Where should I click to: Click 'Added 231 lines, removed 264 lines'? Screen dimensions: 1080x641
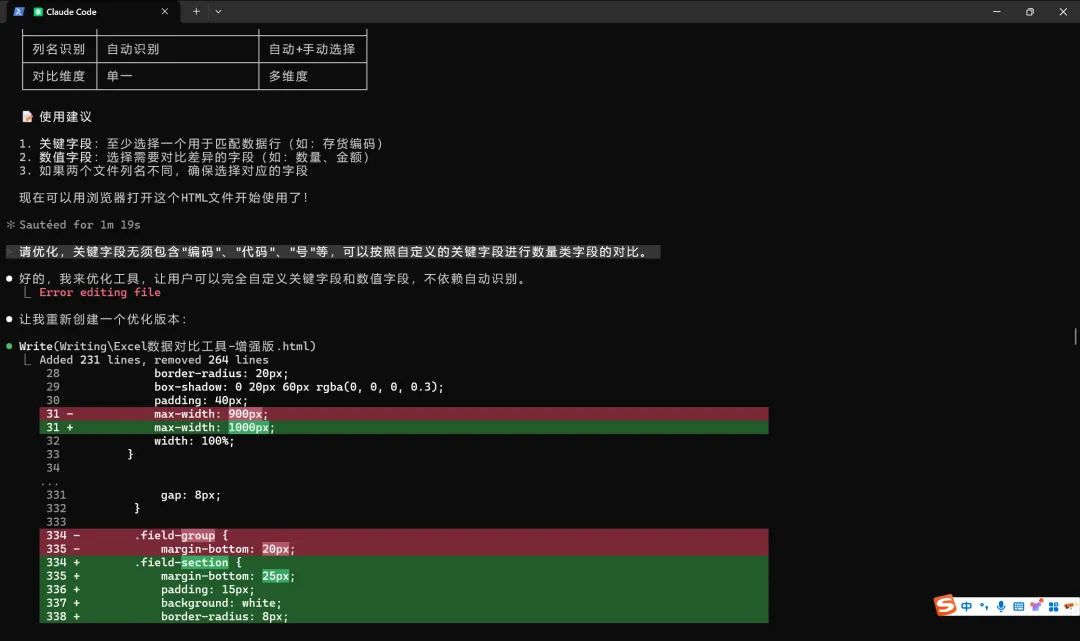(154, 360)
